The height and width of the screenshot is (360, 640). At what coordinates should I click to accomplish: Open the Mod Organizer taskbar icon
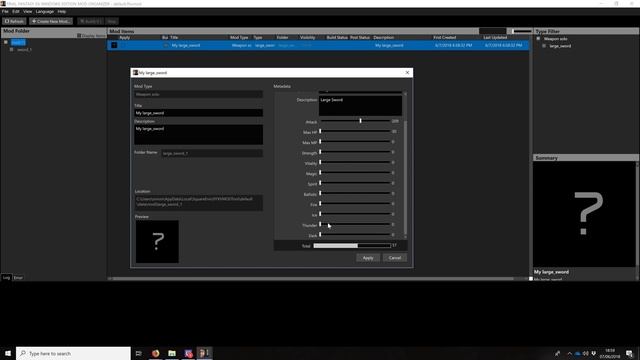click(204, 353)
